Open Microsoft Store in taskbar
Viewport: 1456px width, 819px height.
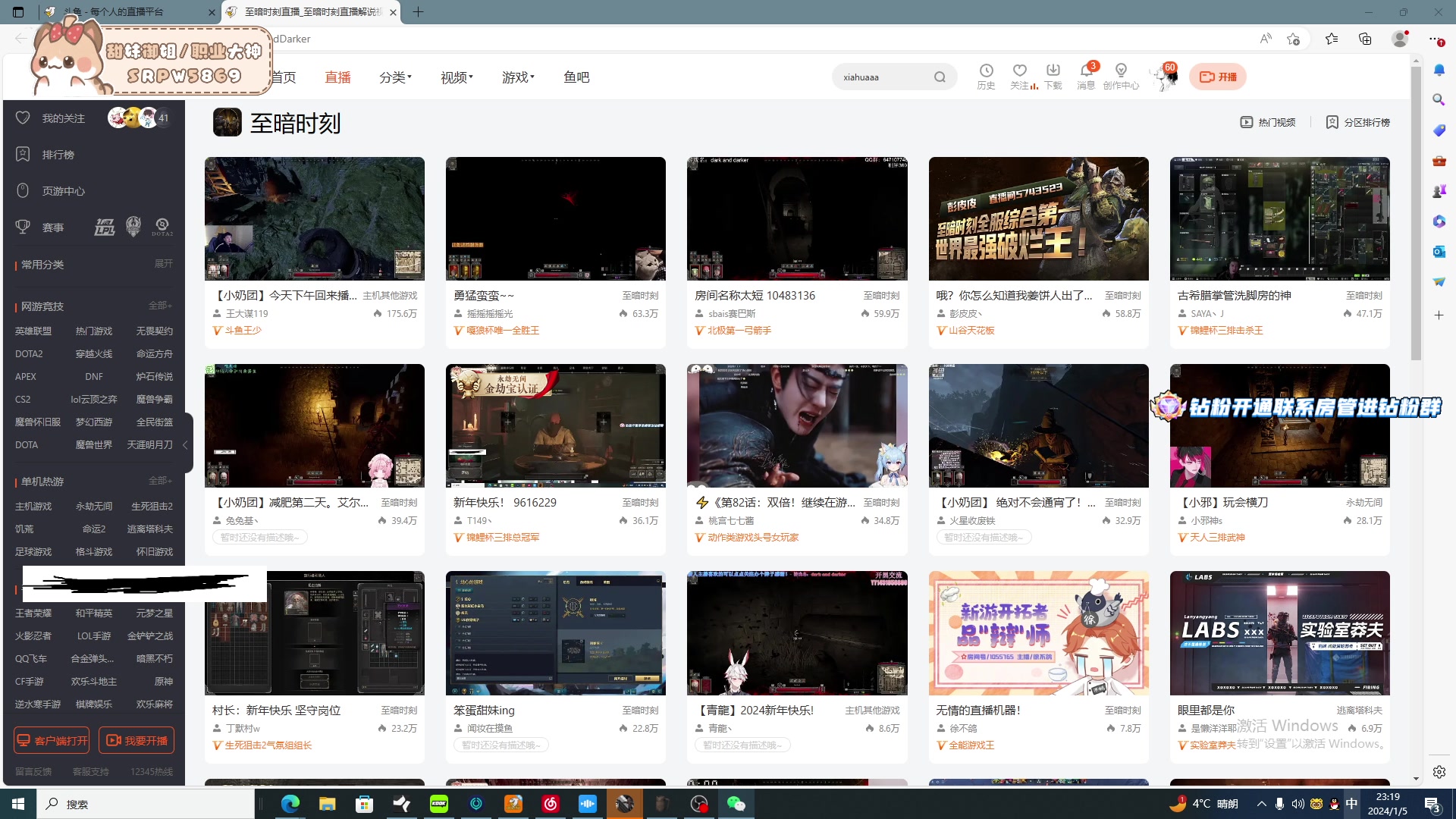364,804
